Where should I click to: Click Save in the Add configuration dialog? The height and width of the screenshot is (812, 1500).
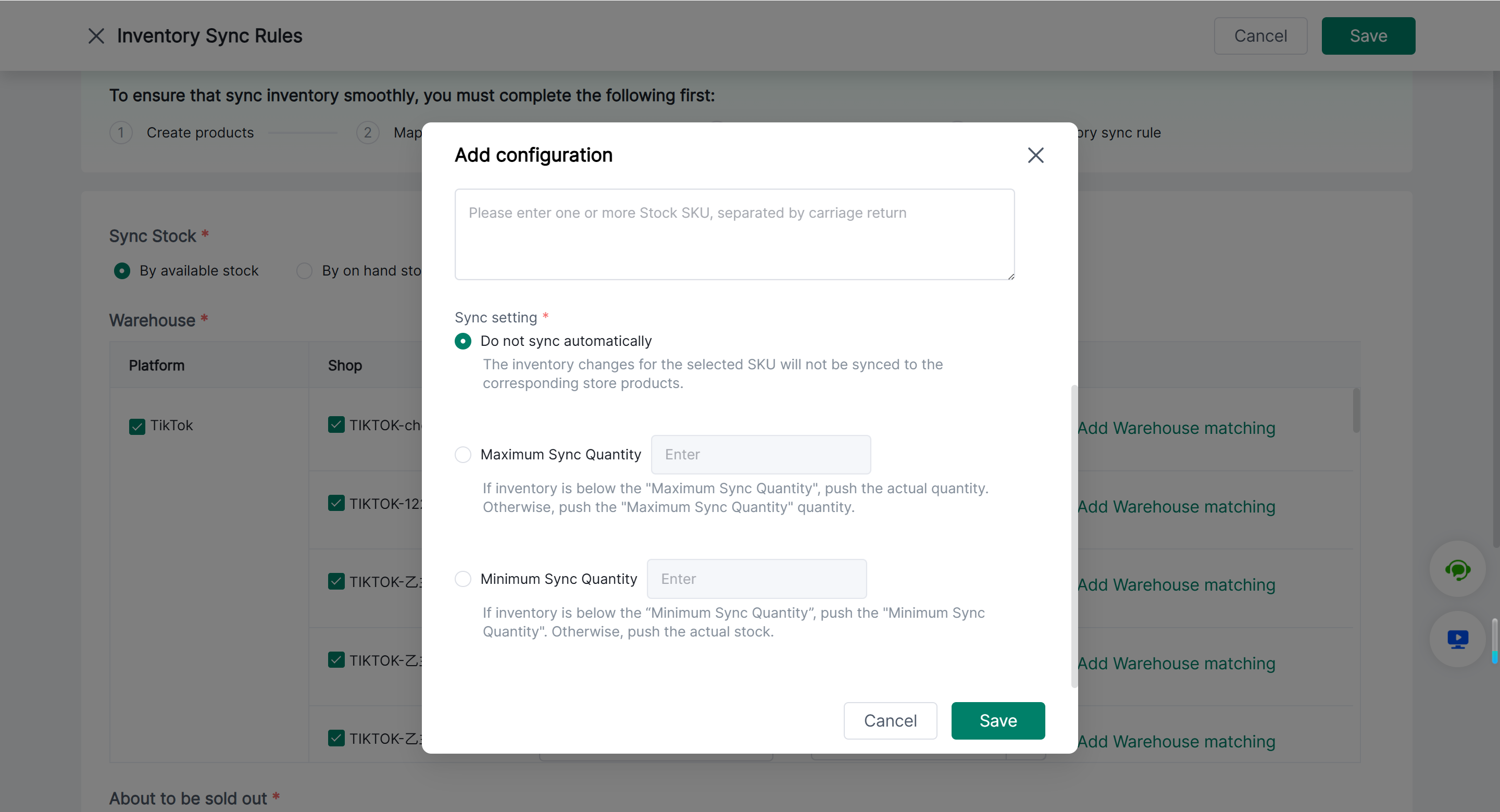point(997,720)
